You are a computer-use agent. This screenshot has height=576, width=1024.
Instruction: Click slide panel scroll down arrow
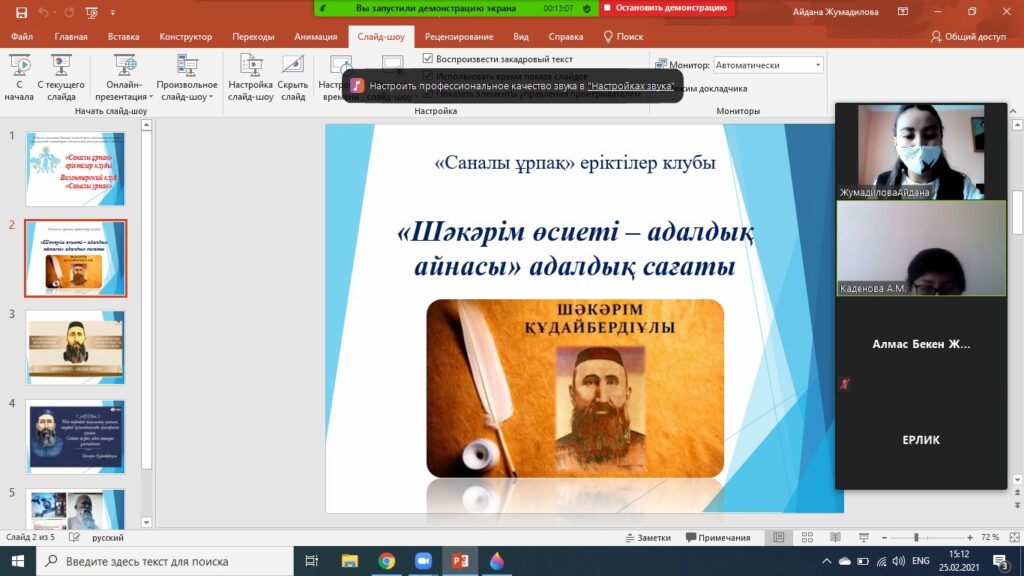click(146, 522)
